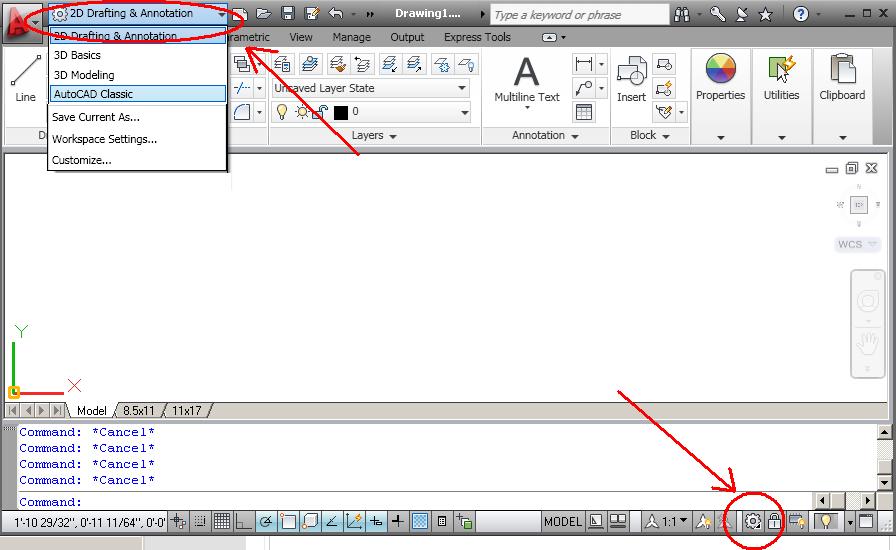Open Help with the question mark icon
896x550 pixels.
pyautogui.click(x=801, y=14)
